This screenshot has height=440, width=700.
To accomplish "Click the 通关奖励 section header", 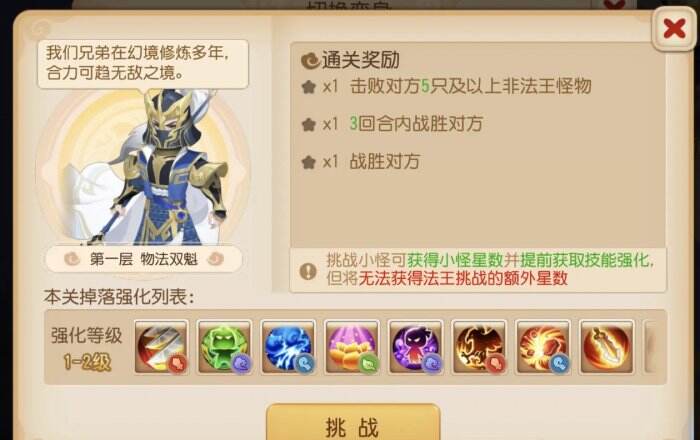I will click(350, 60).
